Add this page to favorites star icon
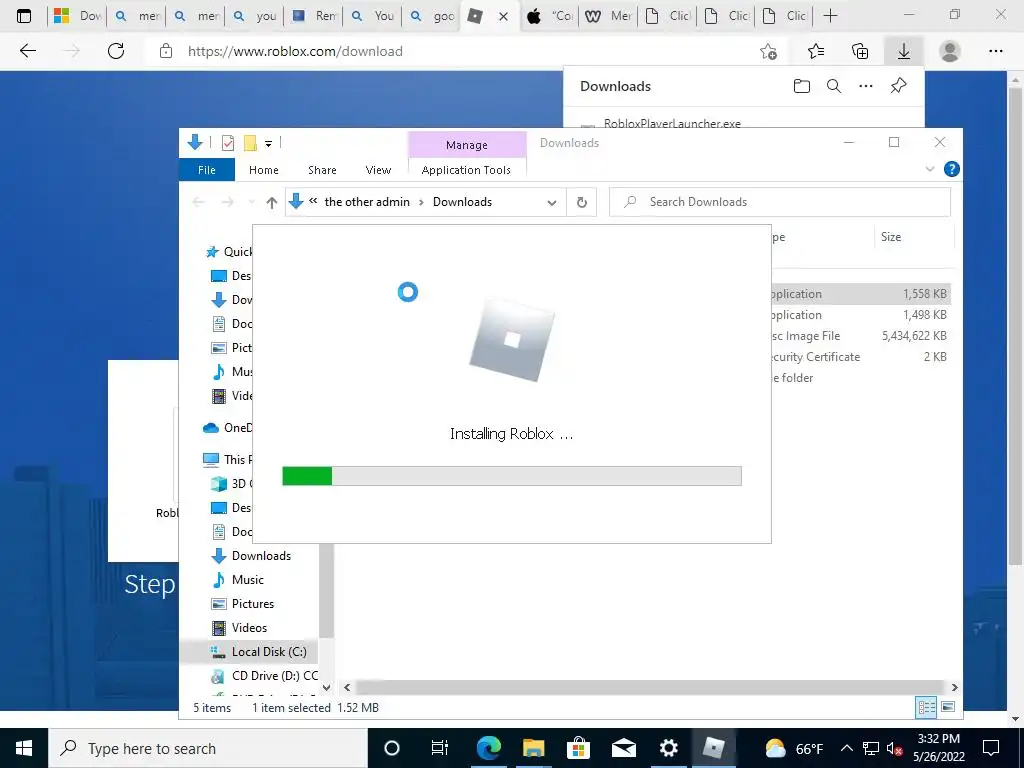 (769, 51)
